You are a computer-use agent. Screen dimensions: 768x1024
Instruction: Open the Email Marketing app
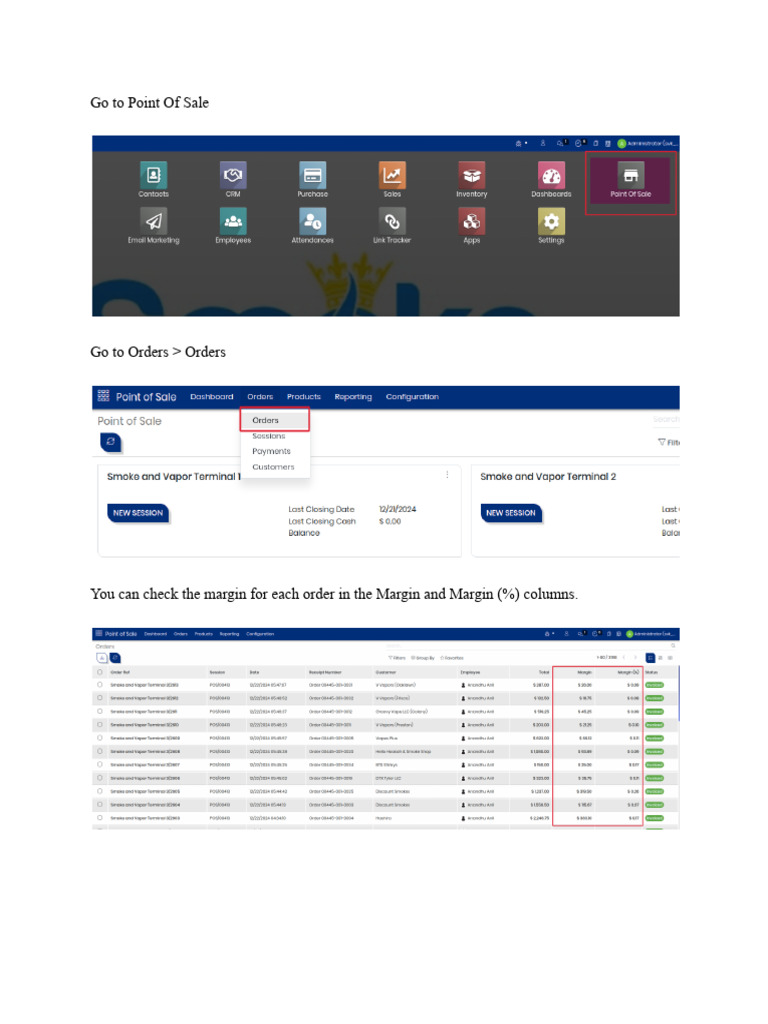tap(153, 221)
